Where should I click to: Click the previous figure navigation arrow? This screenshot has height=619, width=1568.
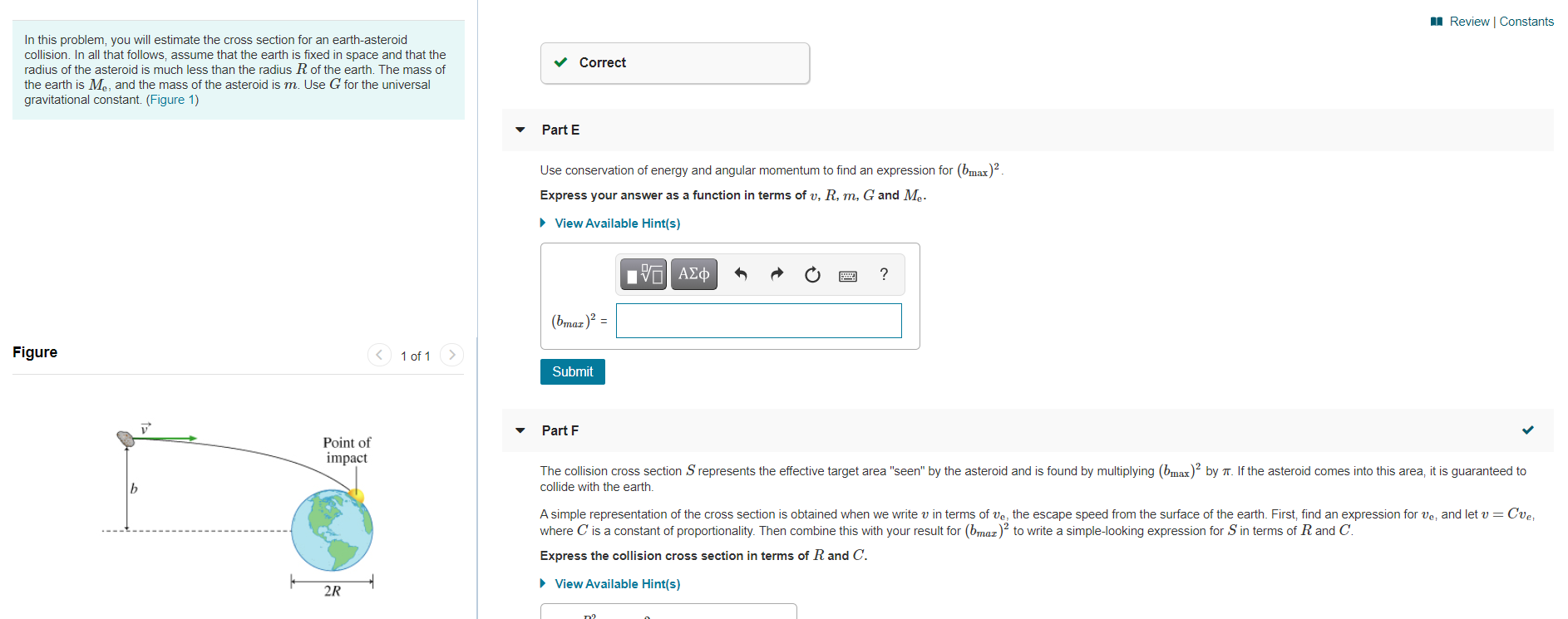(379, 355)
